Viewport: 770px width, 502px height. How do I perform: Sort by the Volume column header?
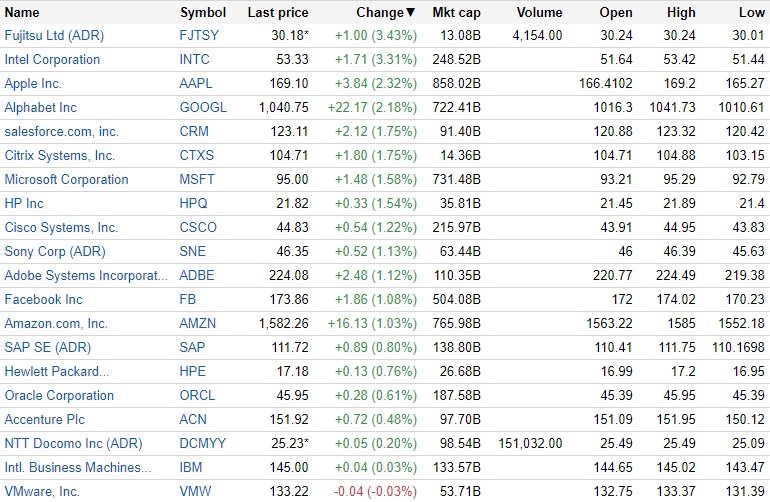(539, 13)
